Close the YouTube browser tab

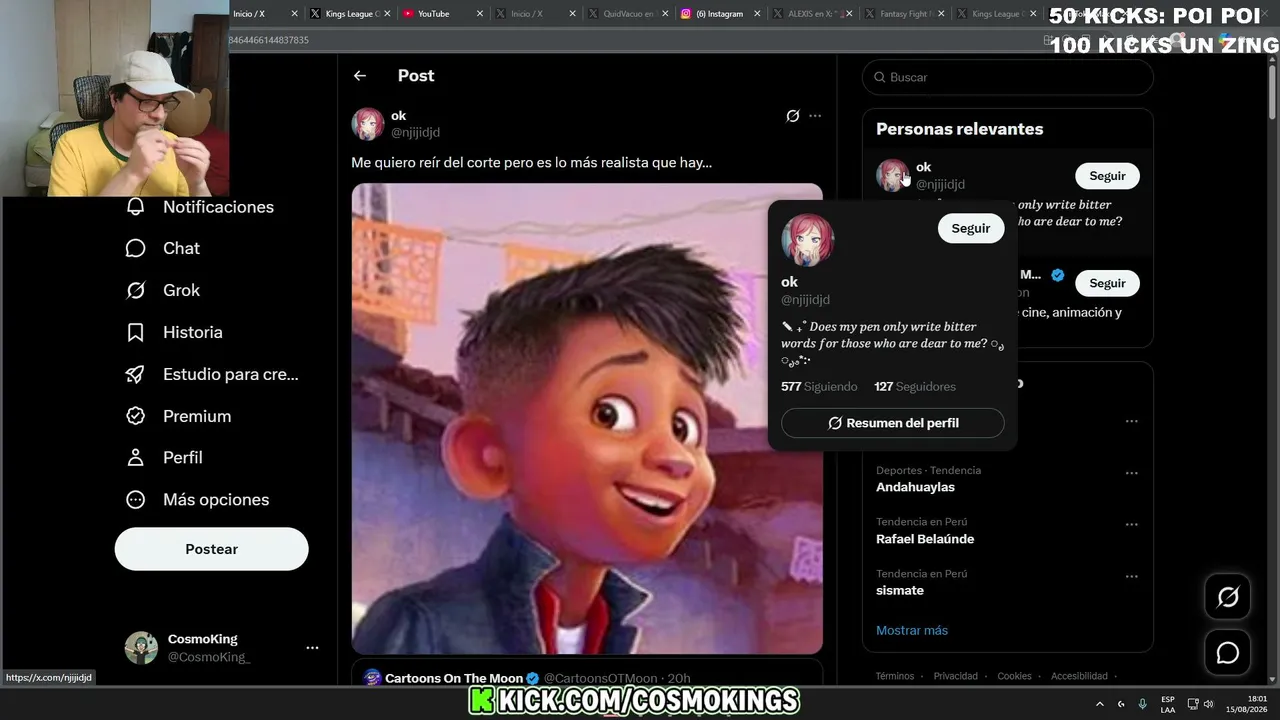pos(480,14)
